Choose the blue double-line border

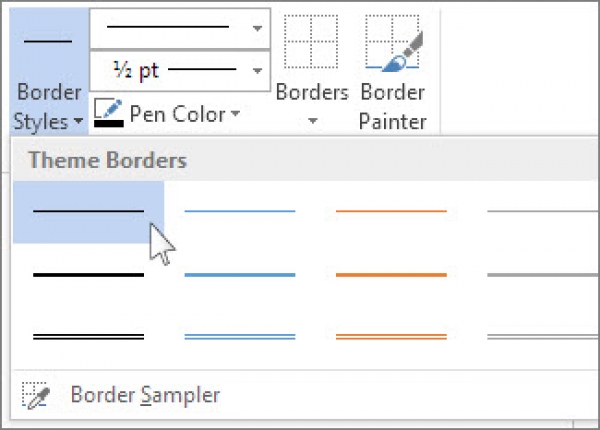pyautogui.click(x=240, y=336)
